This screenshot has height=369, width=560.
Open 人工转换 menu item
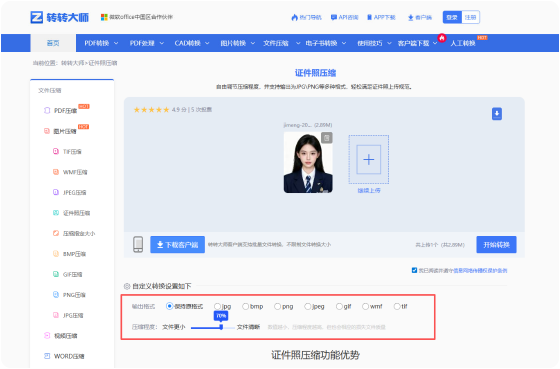463,43
